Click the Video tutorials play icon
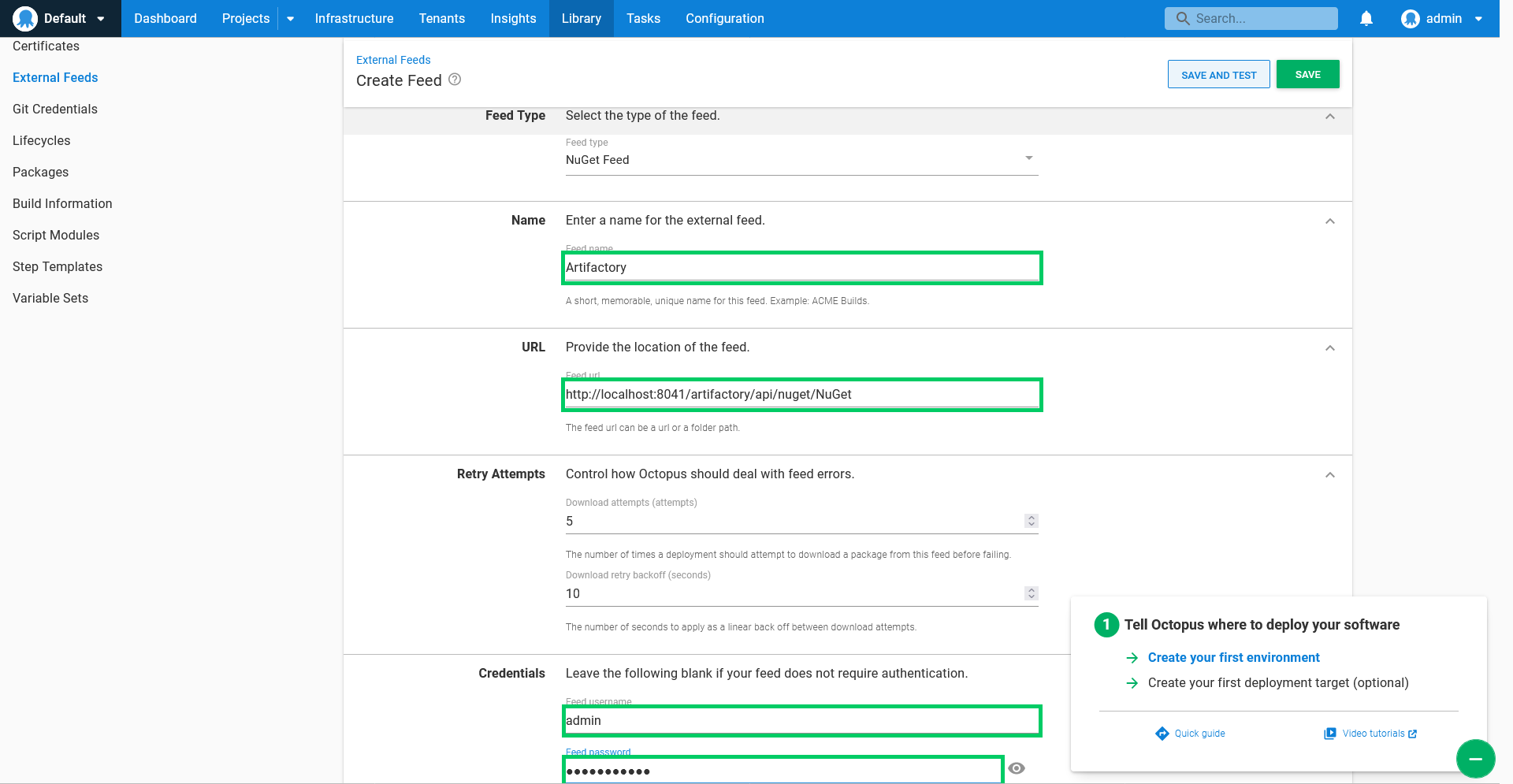The width and height of the screenshot is (1513, 784). click(x=1330, y=734)
